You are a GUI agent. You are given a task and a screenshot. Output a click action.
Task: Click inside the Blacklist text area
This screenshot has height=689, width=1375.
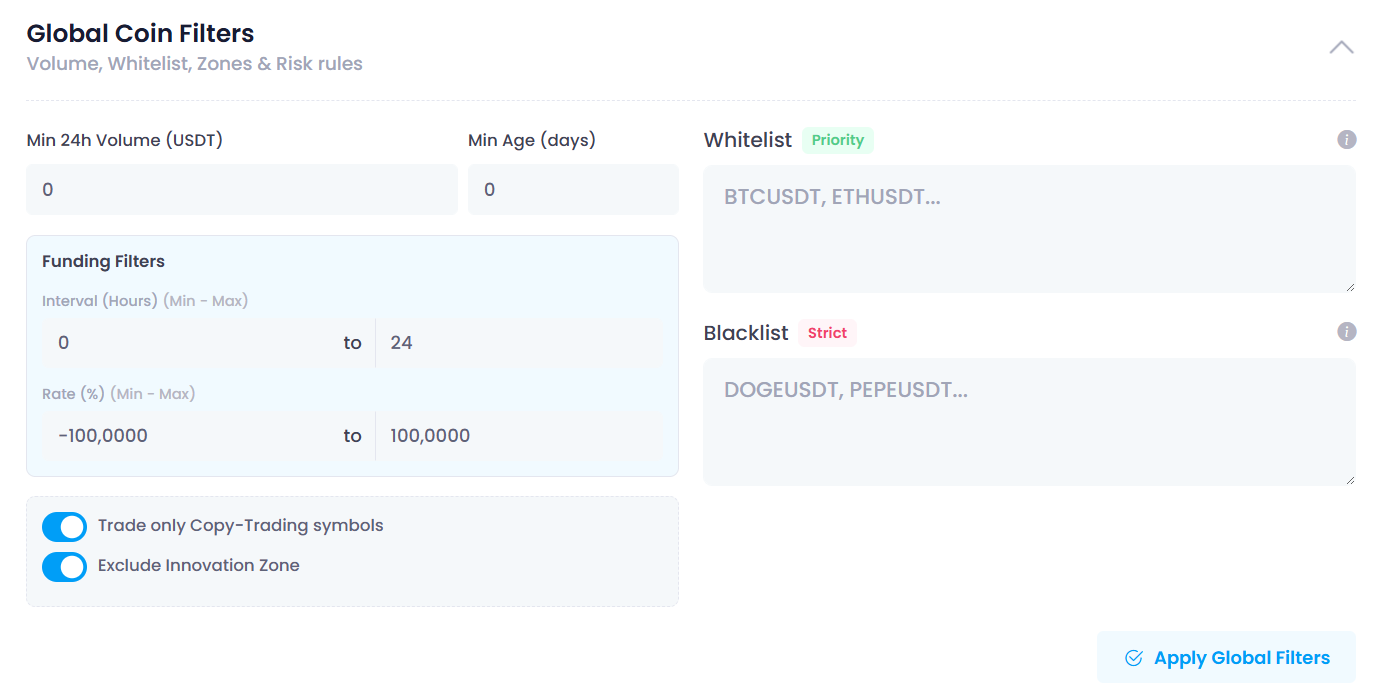pyautogui.click(x=1029, y=422)
